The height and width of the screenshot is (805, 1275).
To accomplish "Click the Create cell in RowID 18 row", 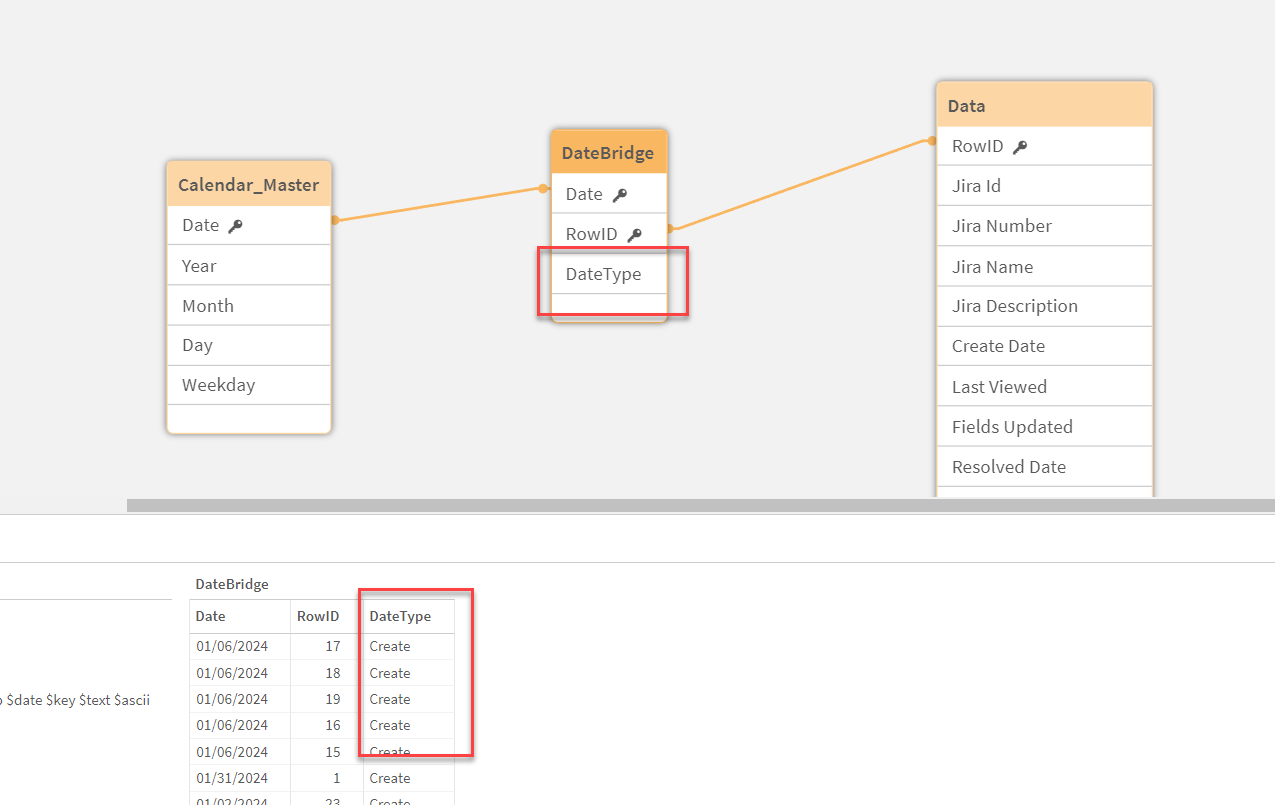I will point(409,673).
